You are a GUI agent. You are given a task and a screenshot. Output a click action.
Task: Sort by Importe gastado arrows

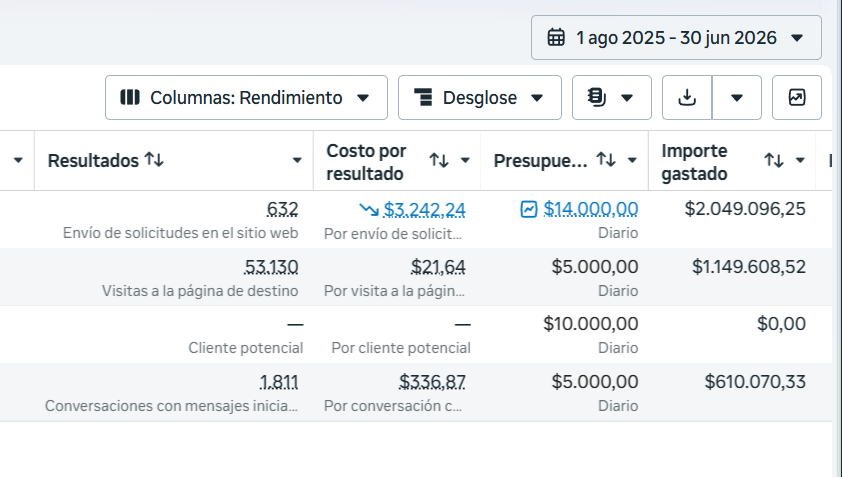coord(774,160)
